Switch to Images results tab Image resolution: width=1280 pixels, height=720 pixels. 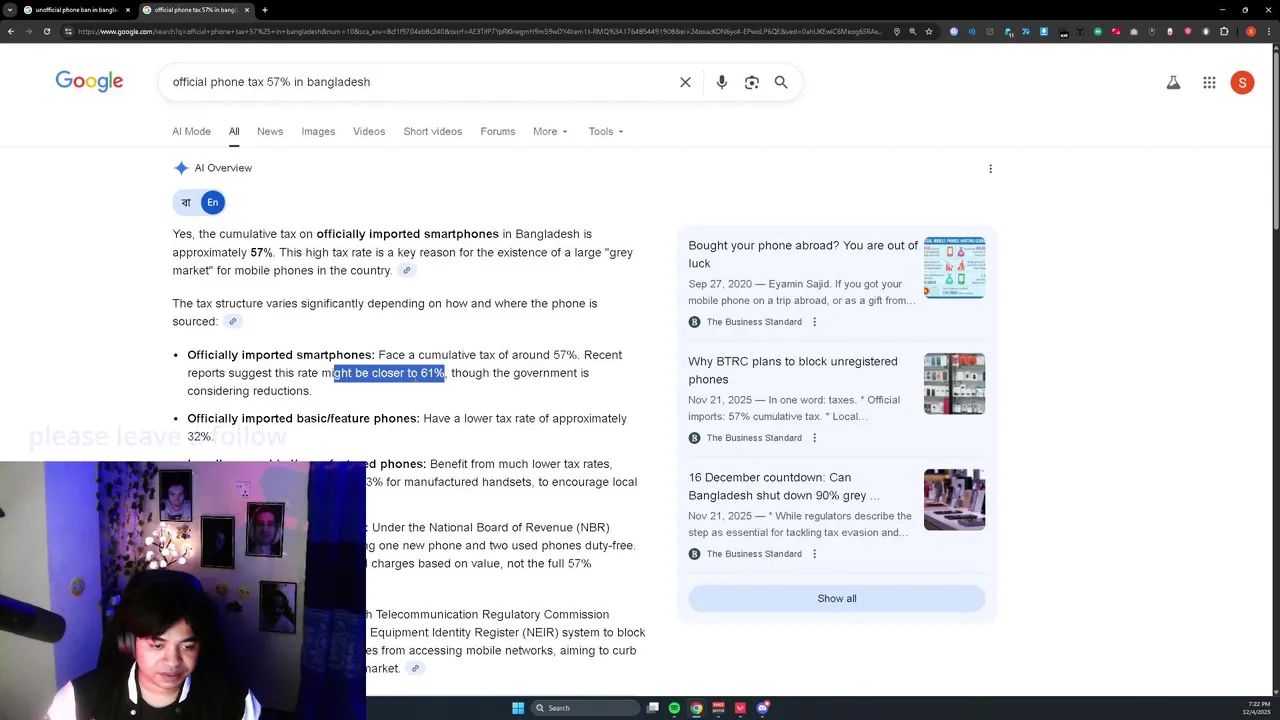318,131
